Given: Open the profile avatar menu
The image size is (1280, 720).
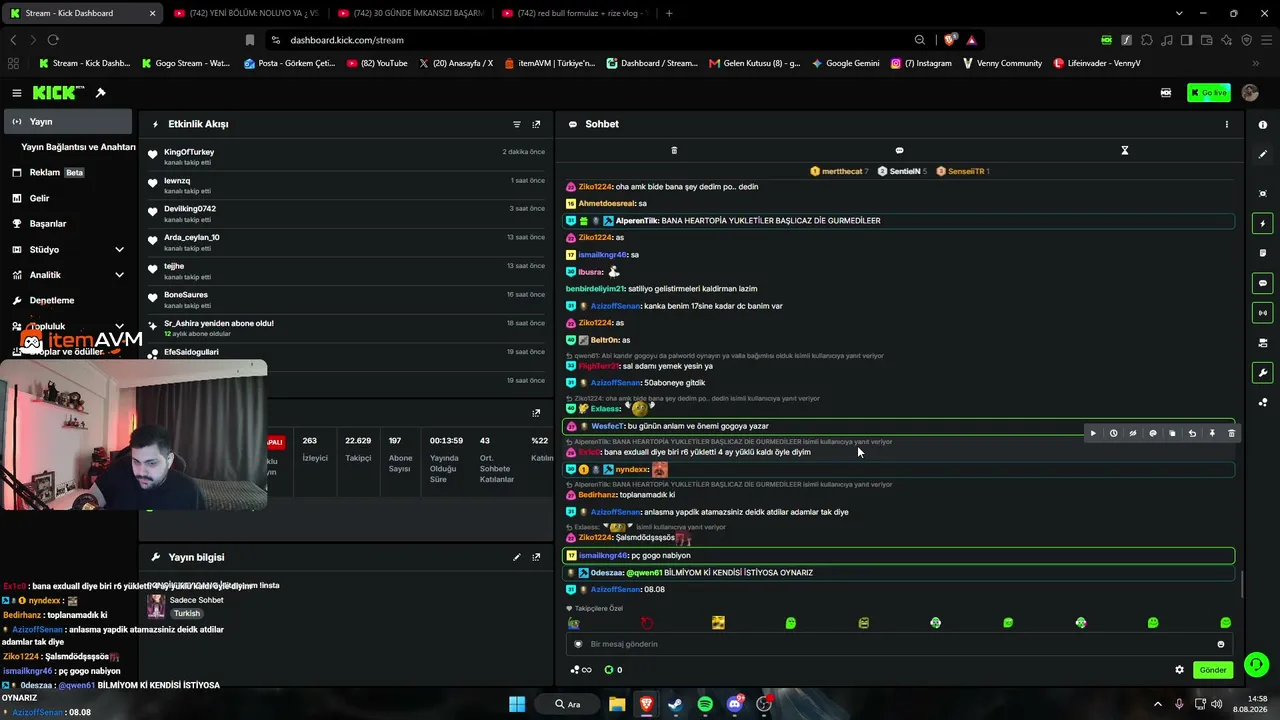Looking at the screenshot, I should coord(1250,93).
